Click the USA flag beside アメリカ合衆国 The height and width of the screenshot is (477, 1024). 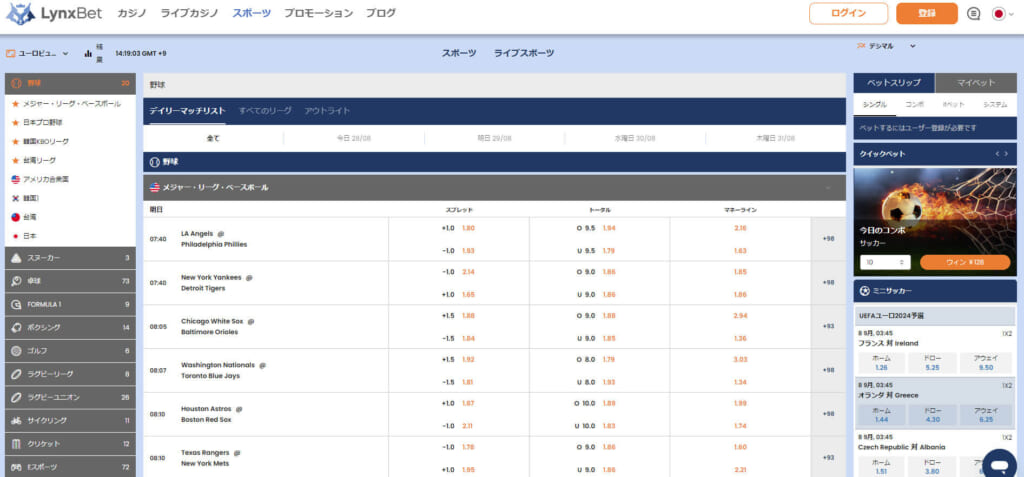16,179
